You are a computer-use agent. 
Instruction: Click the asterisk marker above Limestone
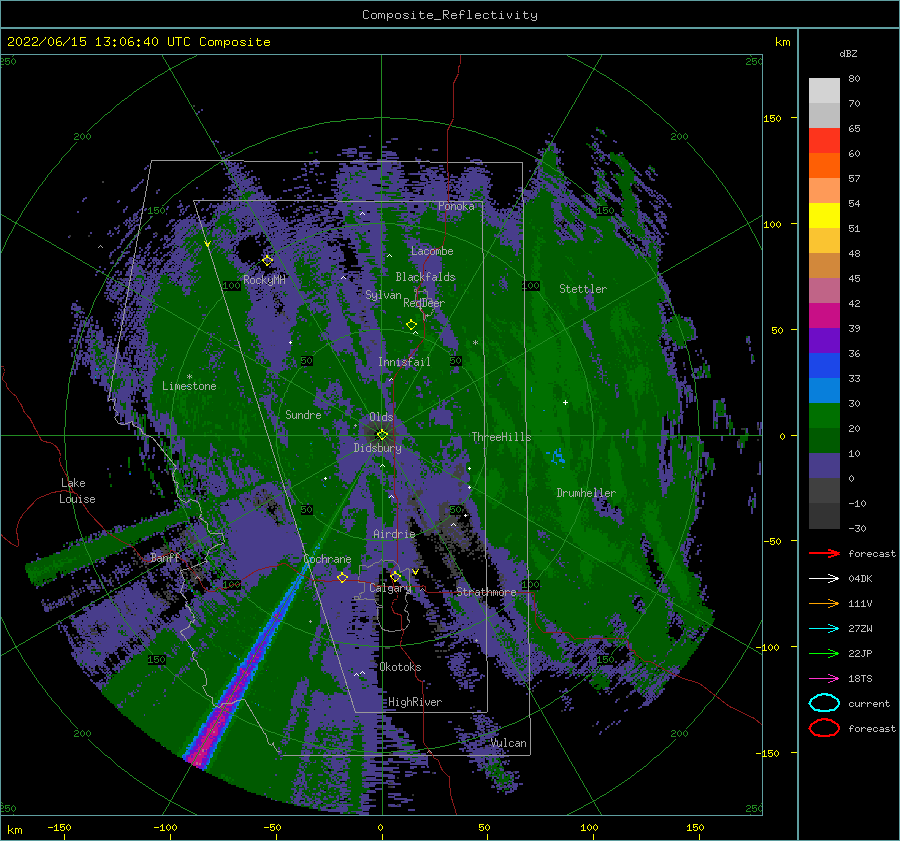click(x=189, y=377)
